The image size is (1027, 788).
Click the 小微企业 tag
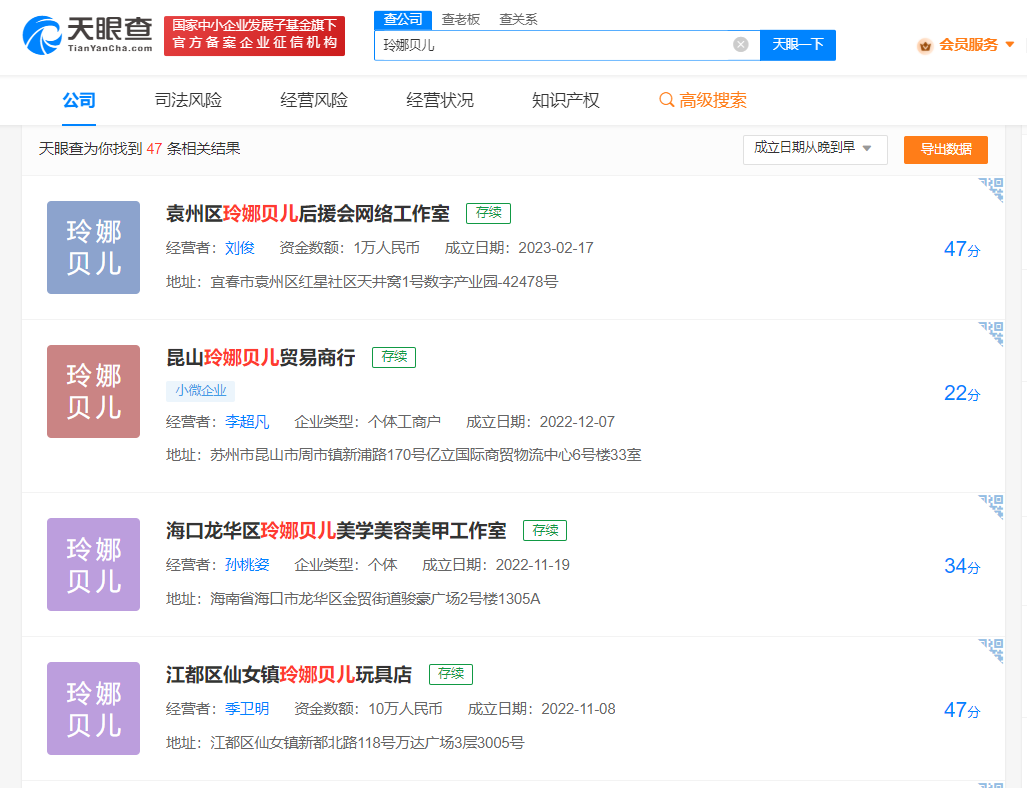201,391
